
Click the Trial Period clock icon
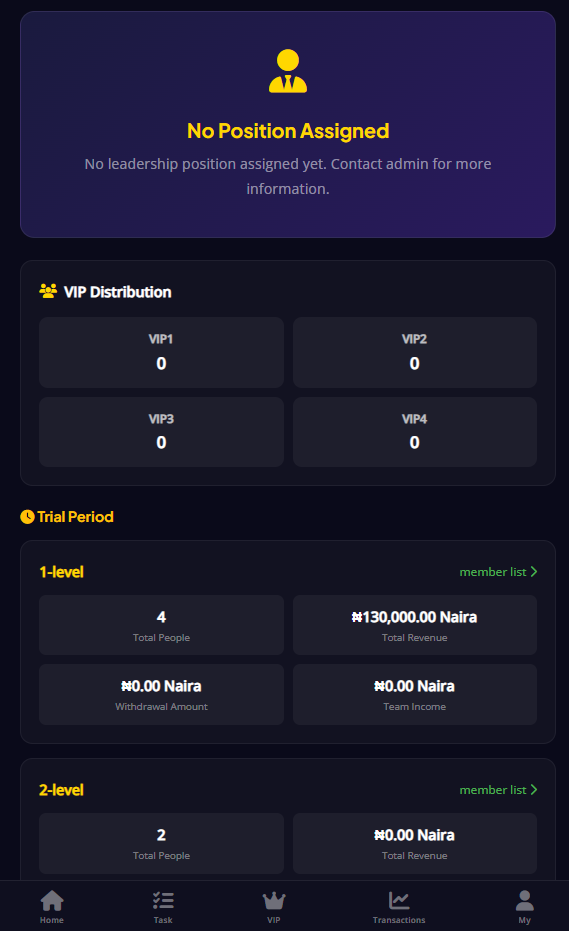coord(27,517)
